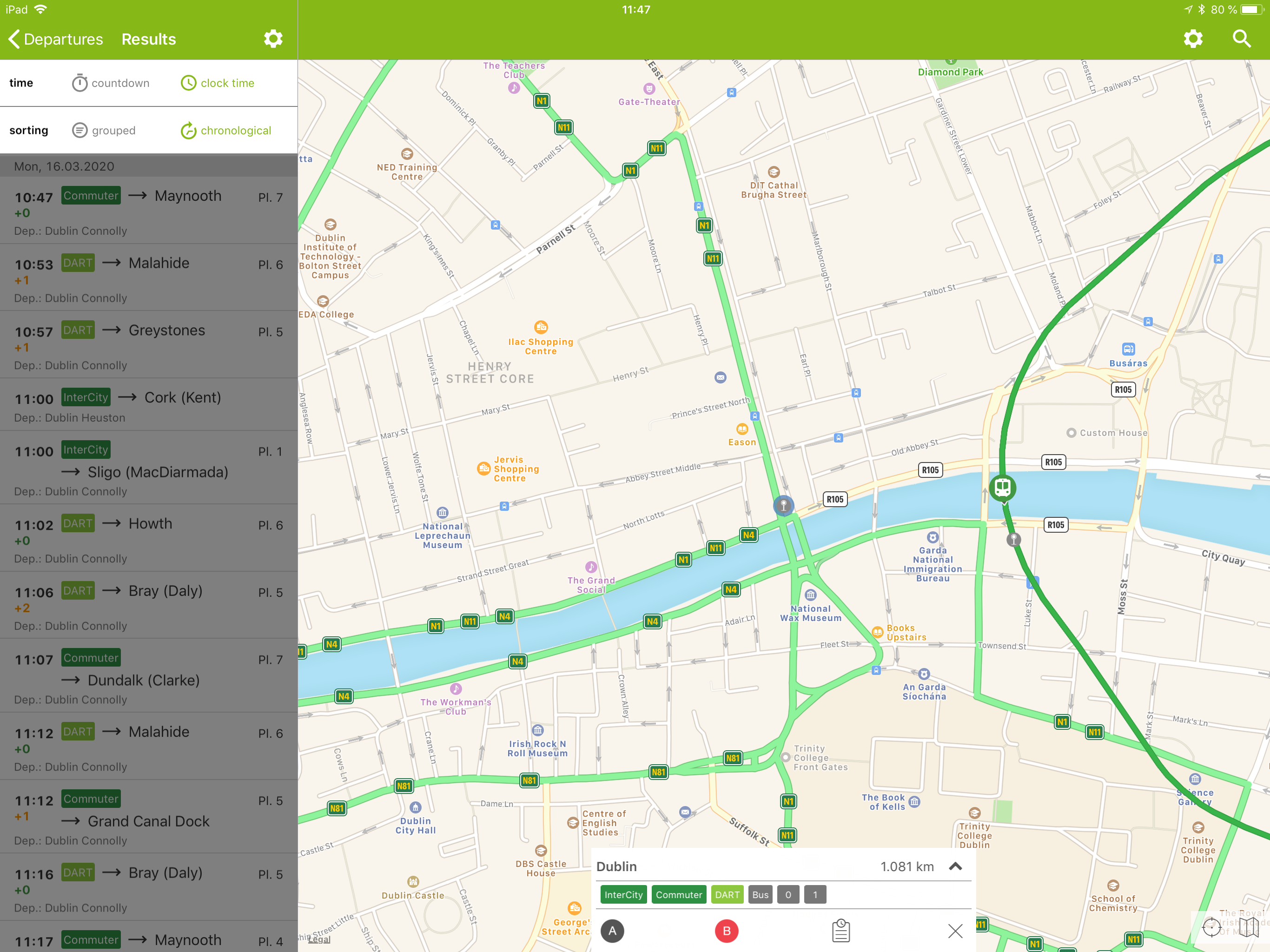Tap the DART tag in station card
This screenshot has height=952, width=1270.
point(727,894)
